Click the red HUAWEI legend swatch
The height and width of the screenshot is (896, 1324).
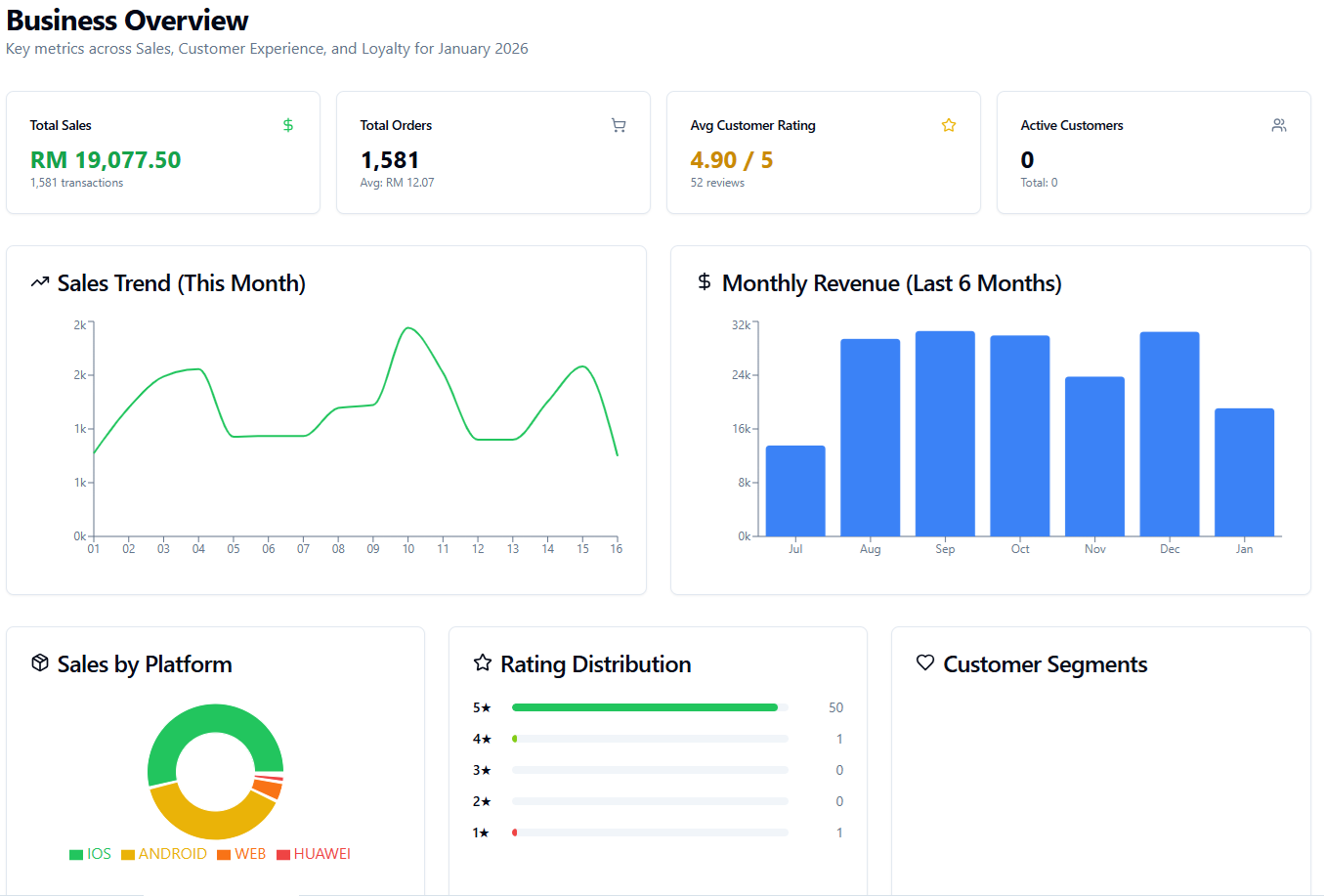[x=283, y=855]
